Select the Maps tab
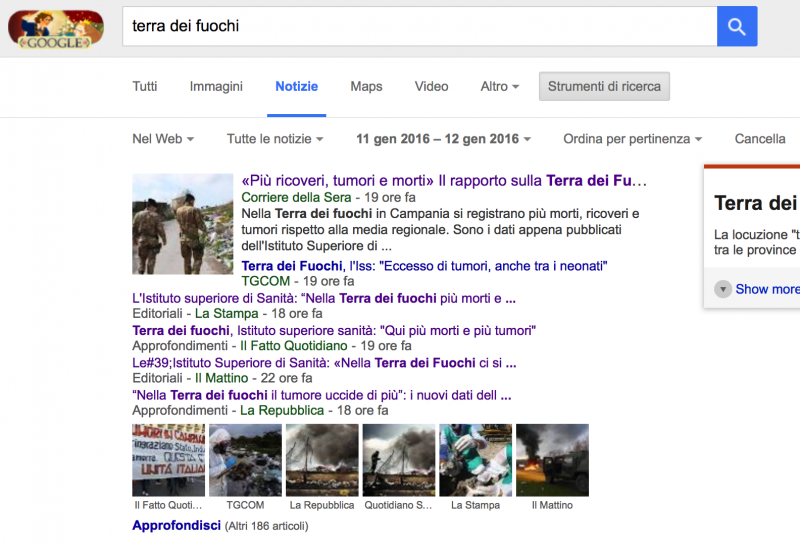 [366, 86]
